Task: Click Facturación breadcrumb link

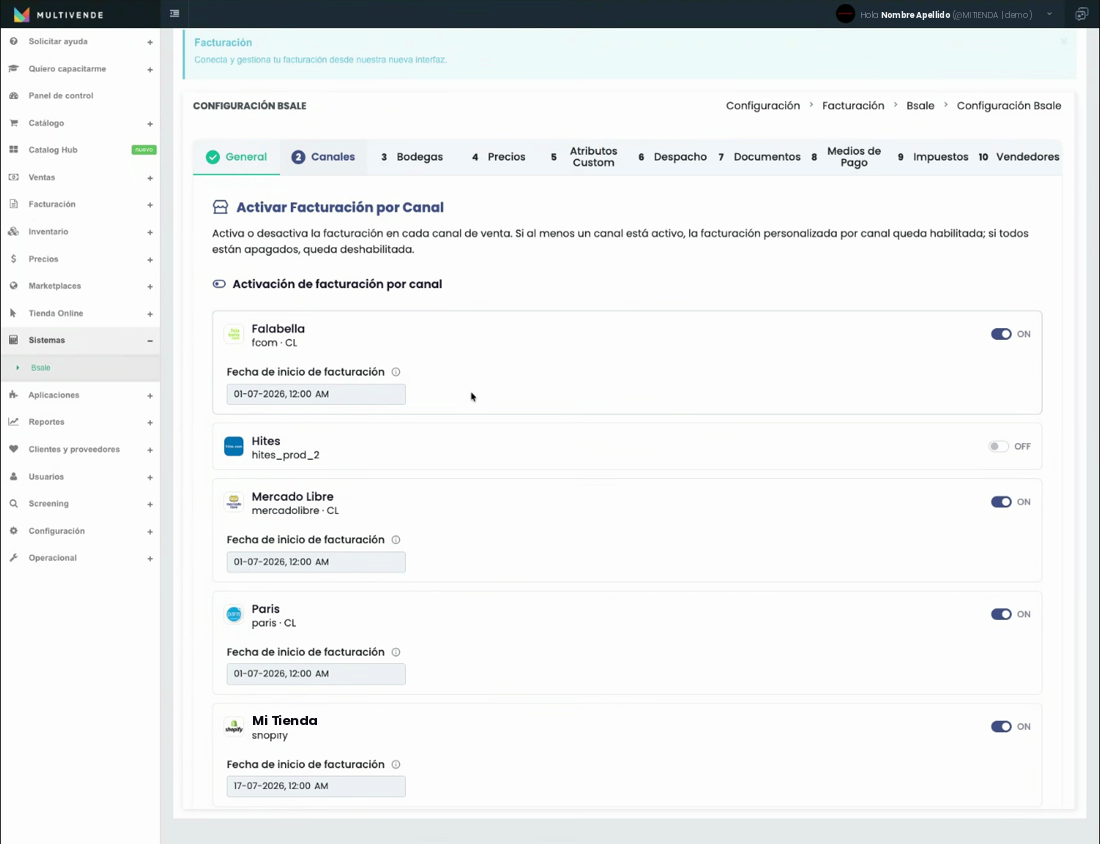Action: pyautogui.click(x=853, y=105)
